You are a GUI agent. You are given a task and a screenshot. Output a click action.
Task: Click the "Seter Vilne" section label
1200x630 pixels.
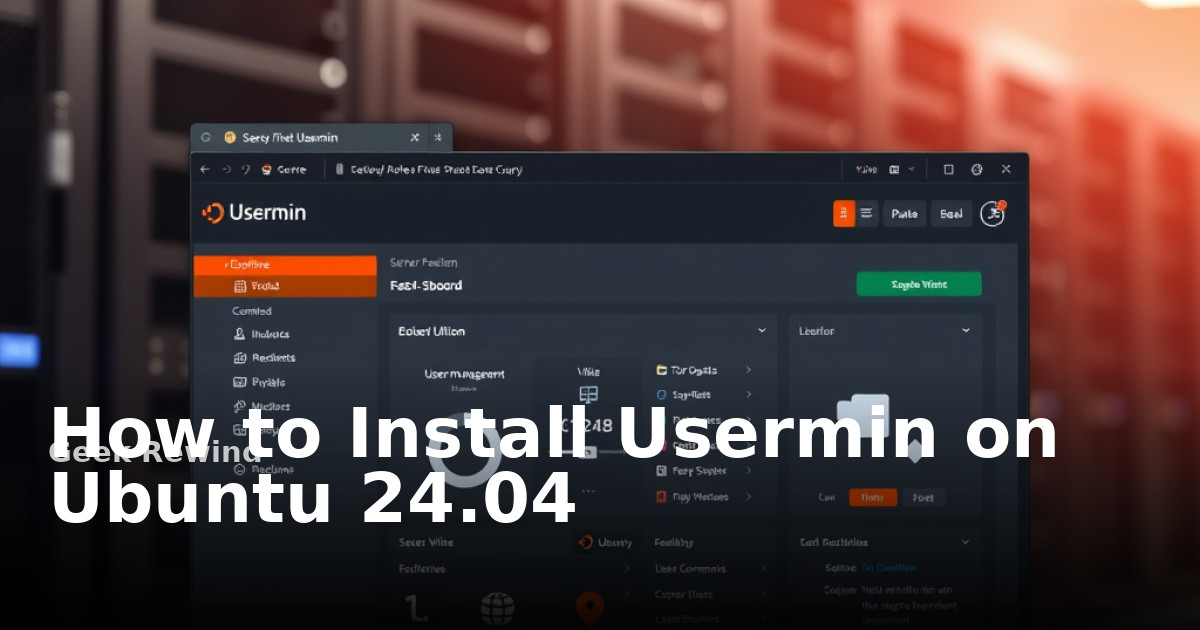point(426,542)
